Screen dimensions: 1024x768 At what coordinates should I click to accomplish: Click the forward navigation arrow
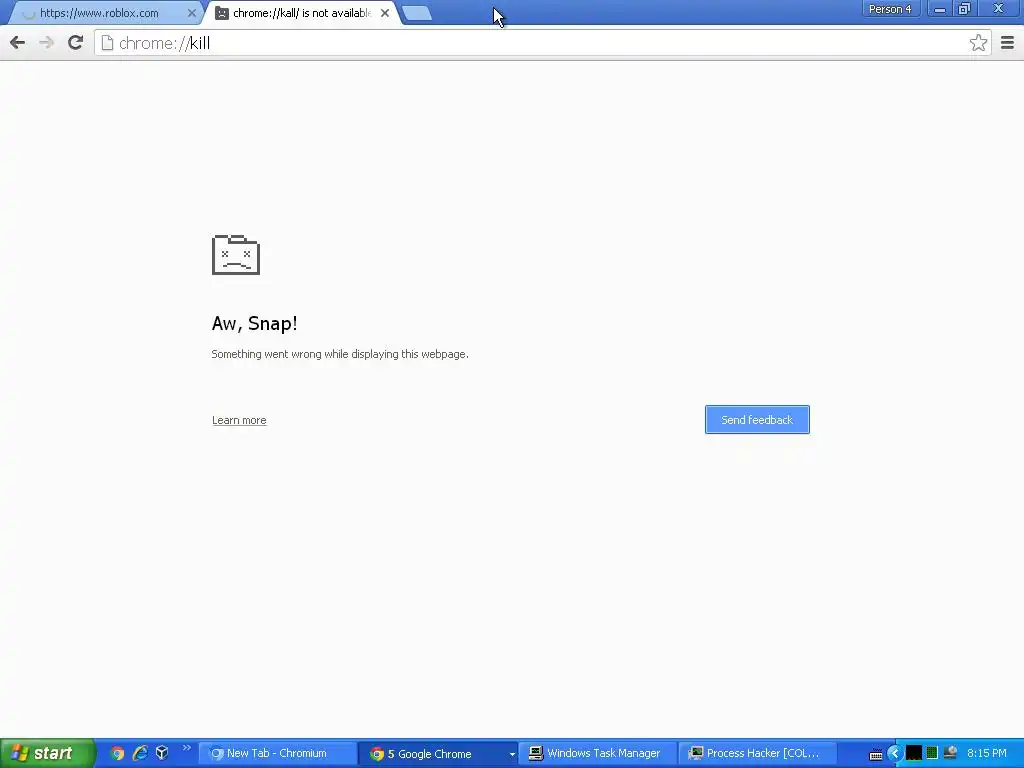(46, 43)
